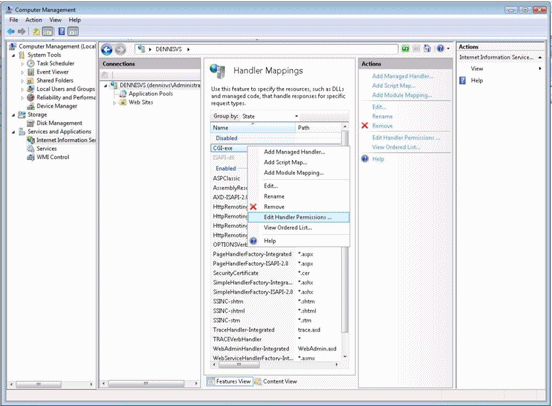Choose Add Script Map in context menu
Viewport: 552px width, 406px height.
tap(299, 162)
